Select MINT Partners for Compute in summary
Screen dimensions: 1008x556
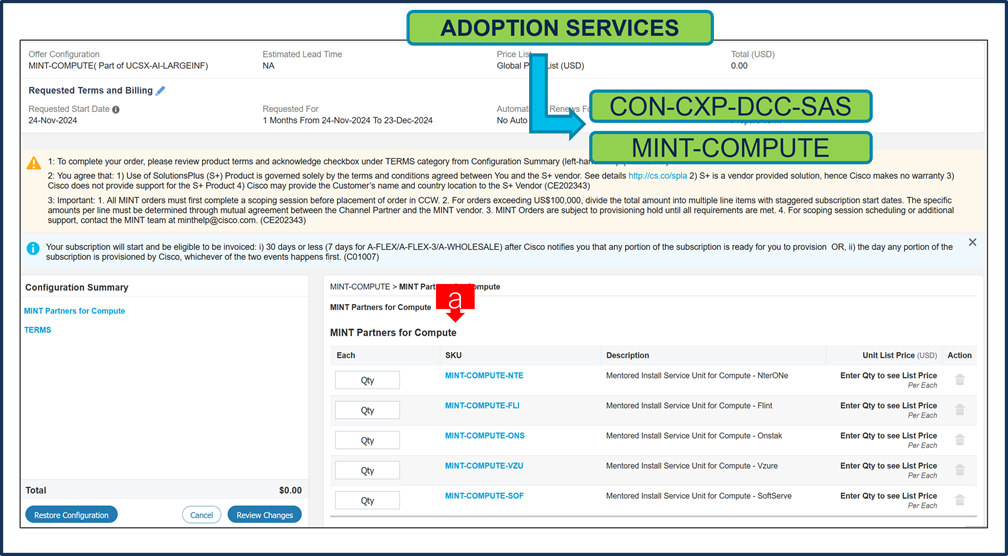[75, 311]
